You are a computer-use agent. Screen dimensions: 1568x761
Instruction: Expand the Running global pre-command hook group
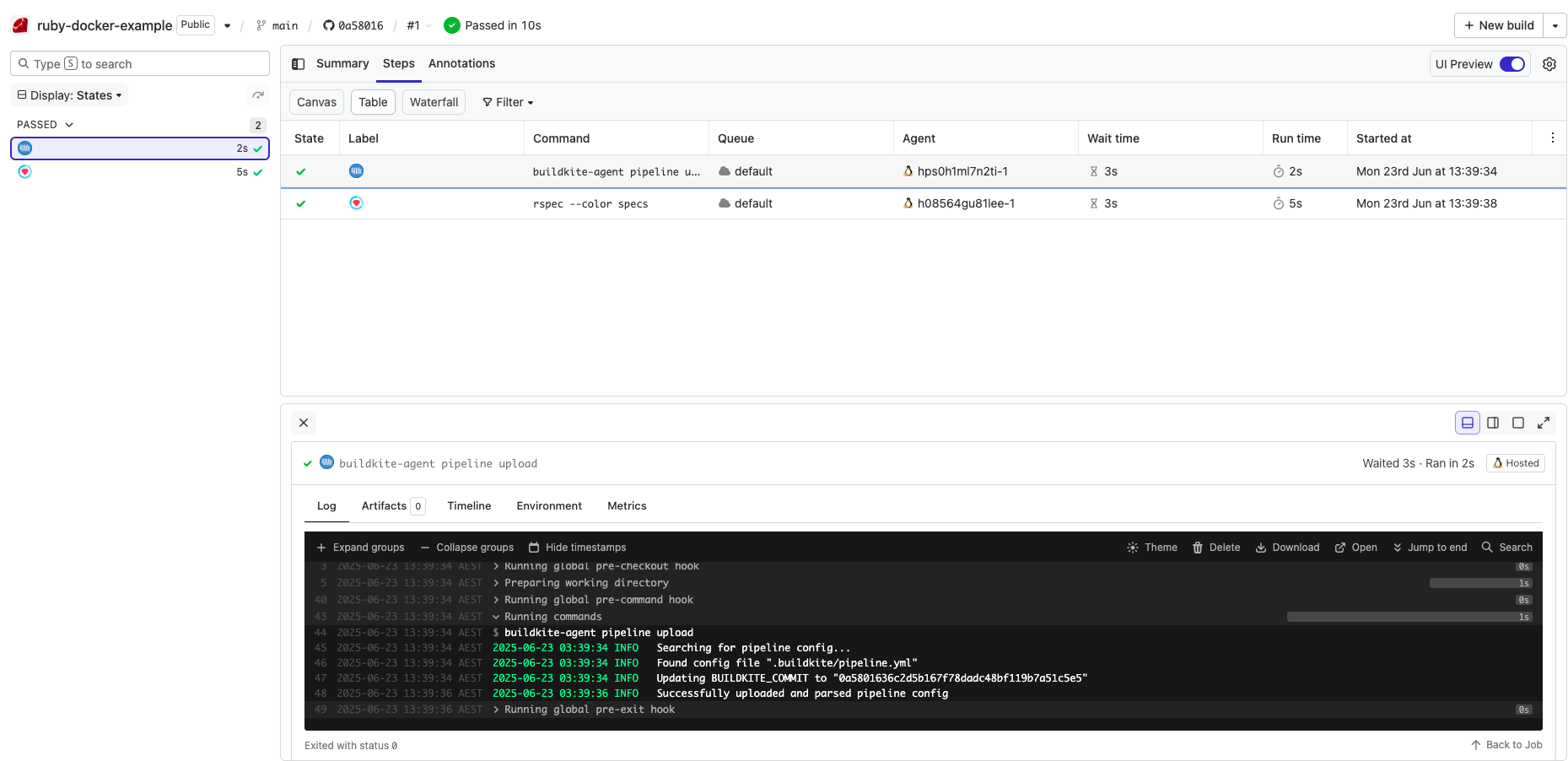pyautogui.click(x=593, y=600)
